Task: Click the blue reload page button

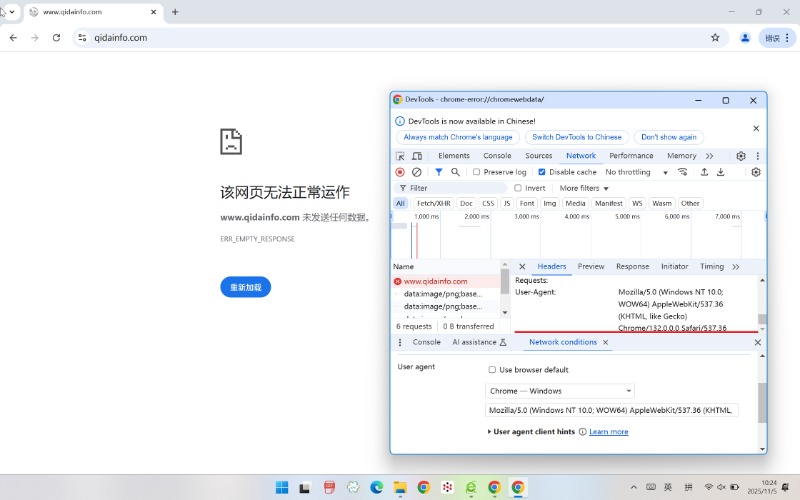Action: [x=245, y=287]
